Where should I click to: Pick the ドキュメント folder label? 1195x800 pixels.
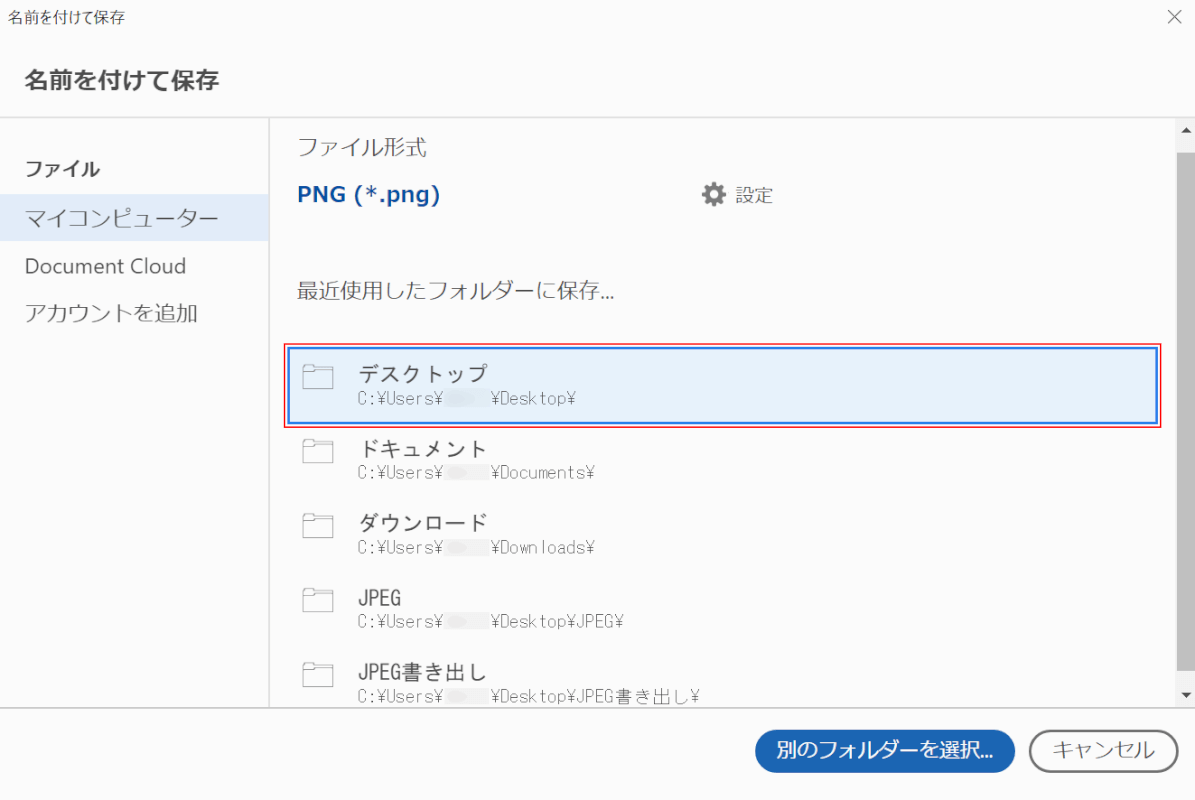(x=423, y=448)
